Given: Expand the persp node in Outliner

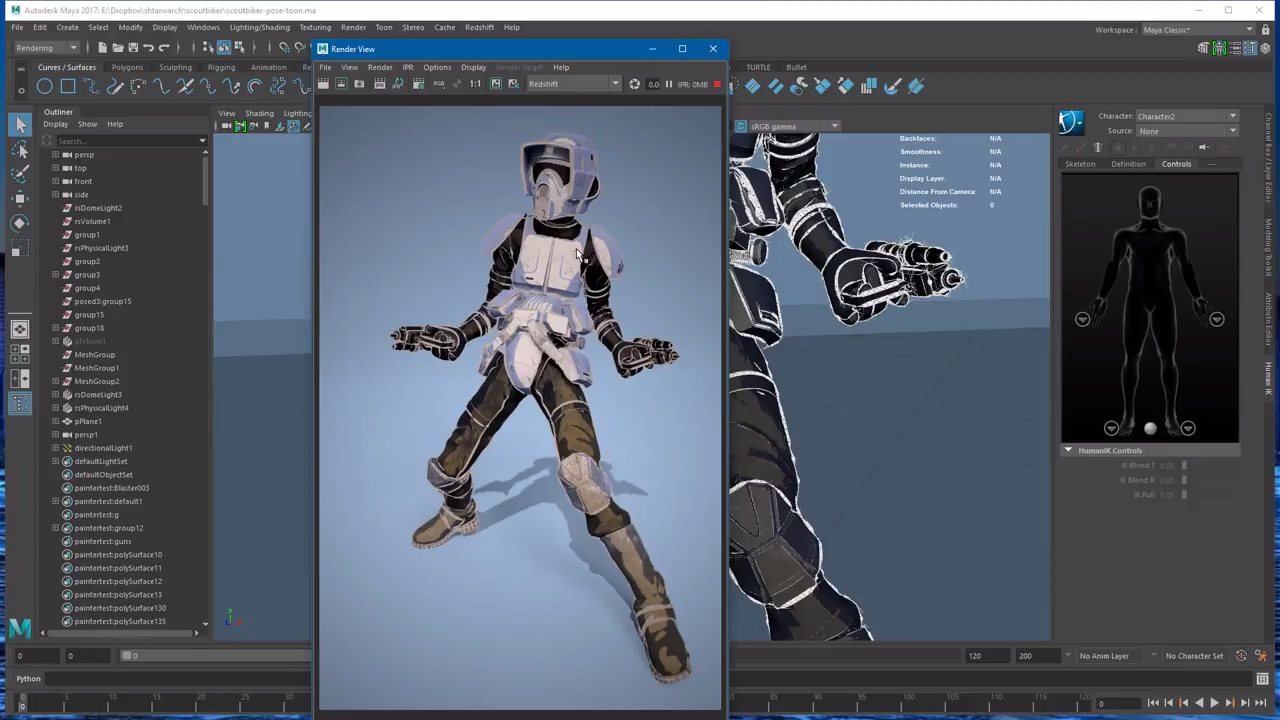Looking at the screenshot, I should [x=56, y=155].
